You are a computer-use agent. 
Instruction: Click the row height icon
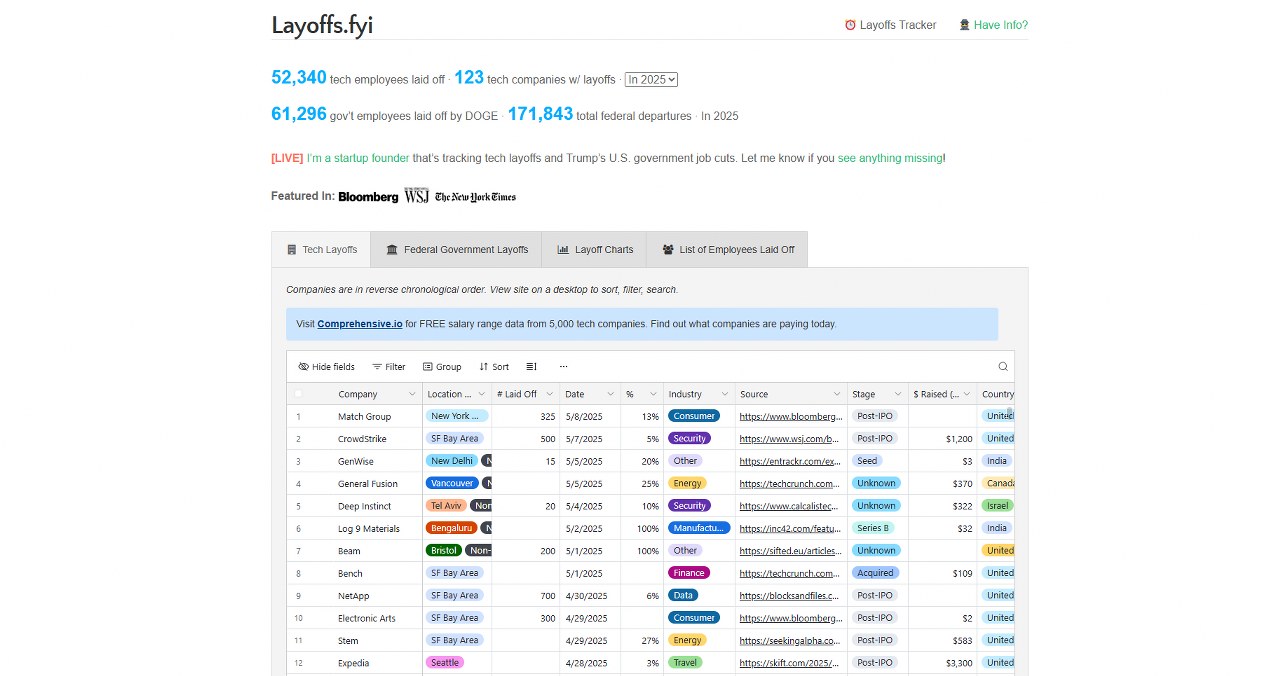(532, 367)
